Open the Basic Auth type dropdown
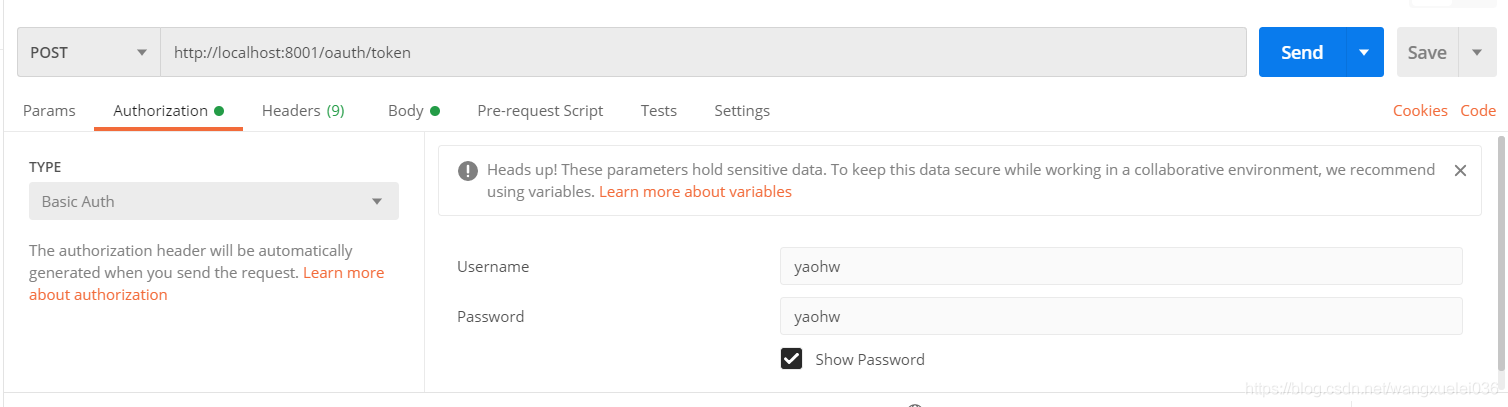The width and height of the screenshot is (1508, 407). pos(214,201)
